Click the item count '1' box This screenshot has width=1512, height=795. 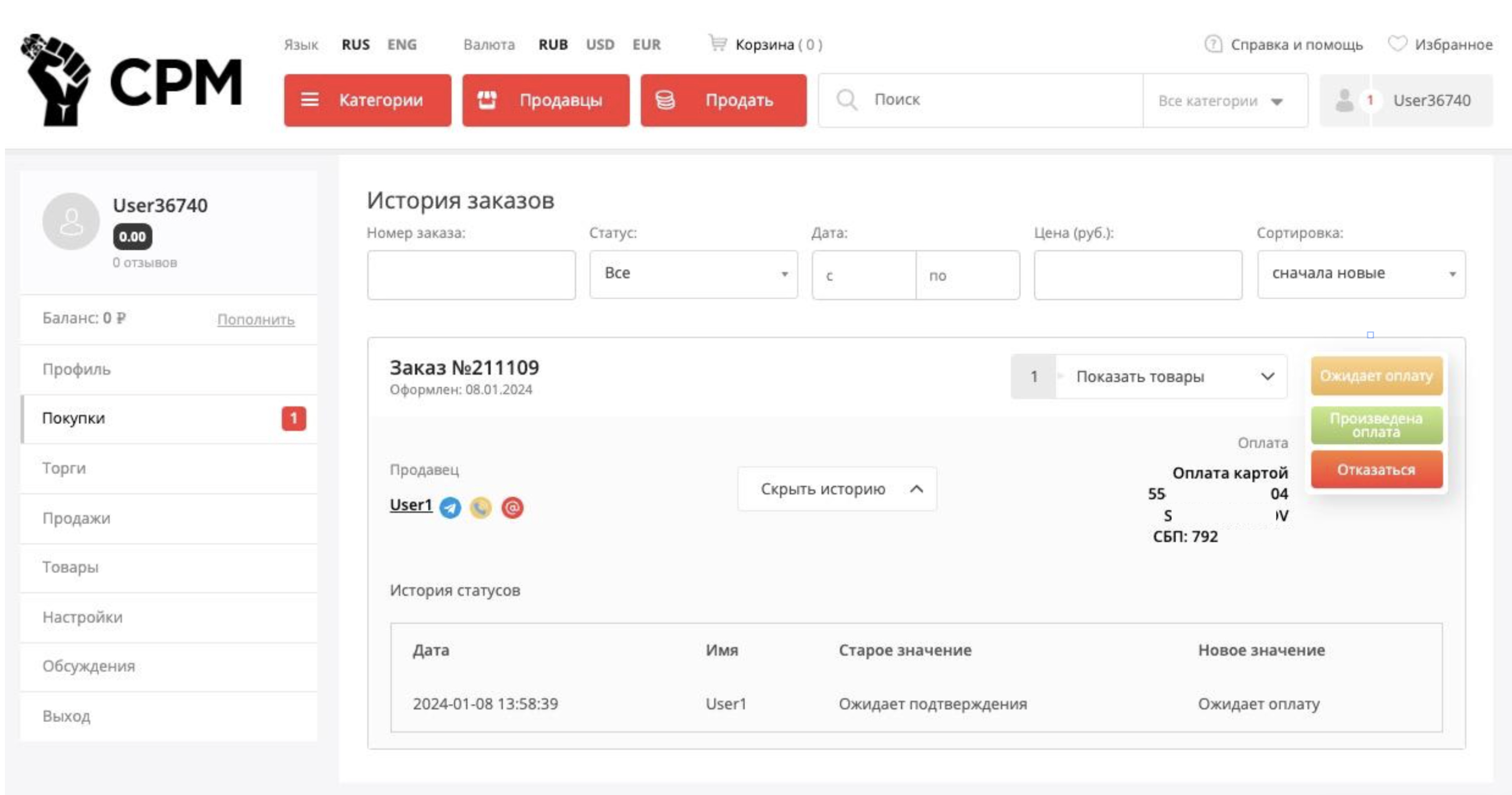(1034, 376)
